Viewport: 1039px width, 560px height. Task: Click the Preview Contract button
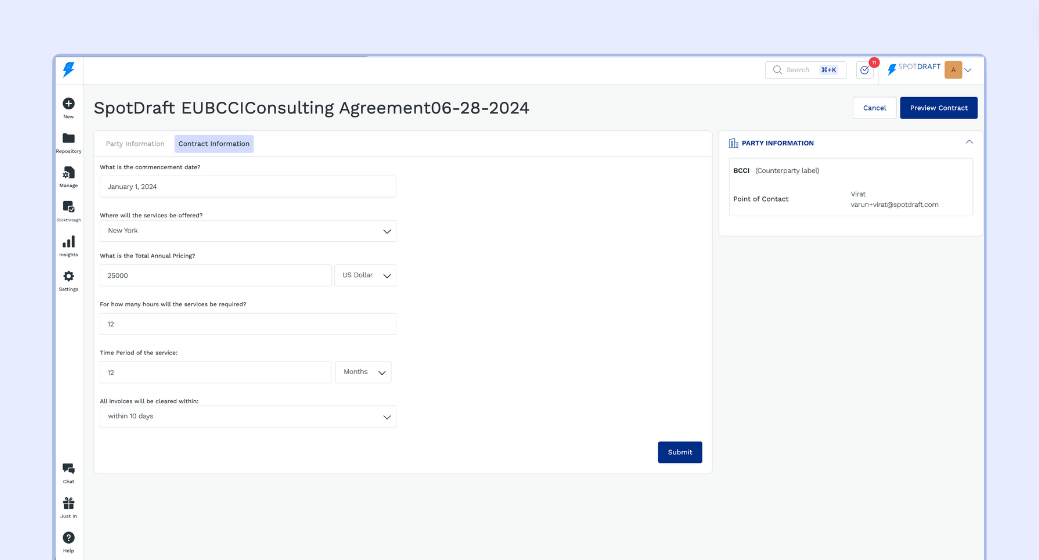coord(938,108)
